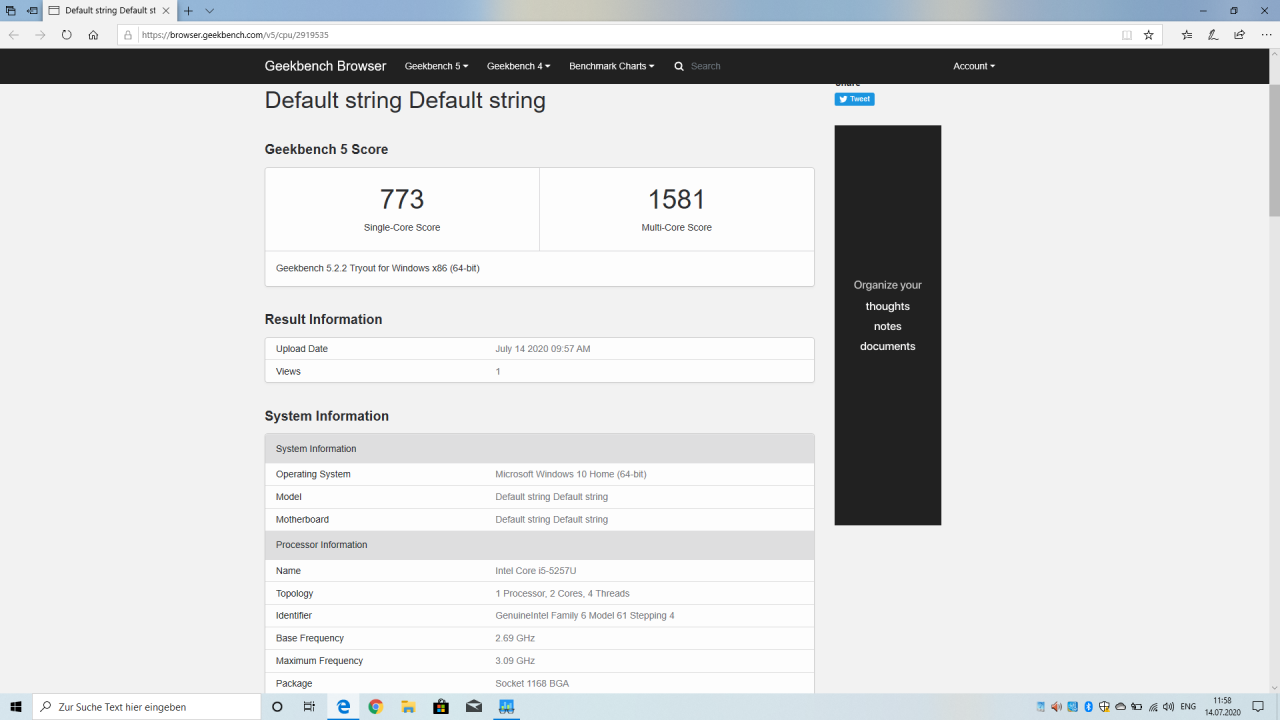Open the Benchmark Charts dropdown
The width and height of the screenshot is (1280, 720).
612,66
